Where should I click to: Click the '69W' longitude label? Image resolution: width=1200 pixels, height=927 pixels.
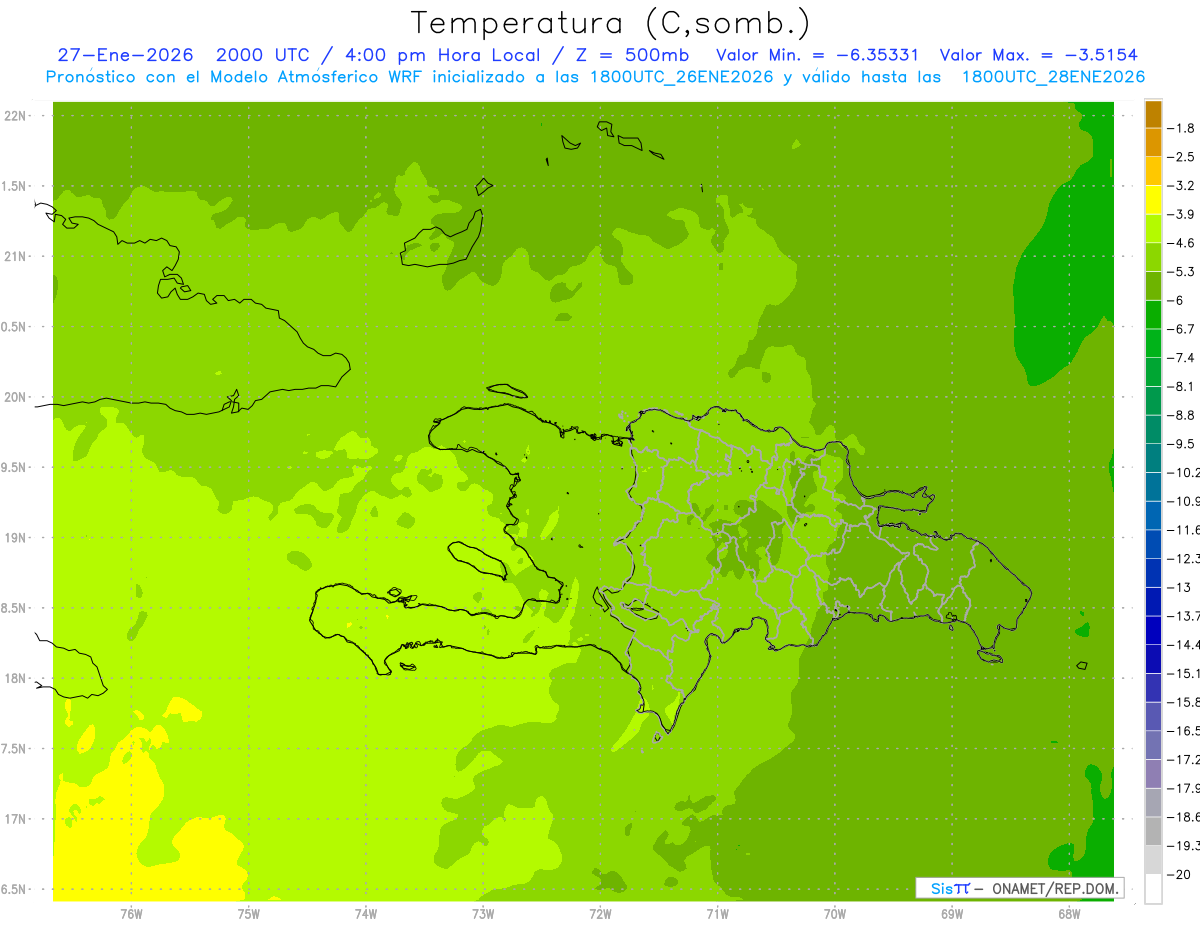(x=952, y=912)
